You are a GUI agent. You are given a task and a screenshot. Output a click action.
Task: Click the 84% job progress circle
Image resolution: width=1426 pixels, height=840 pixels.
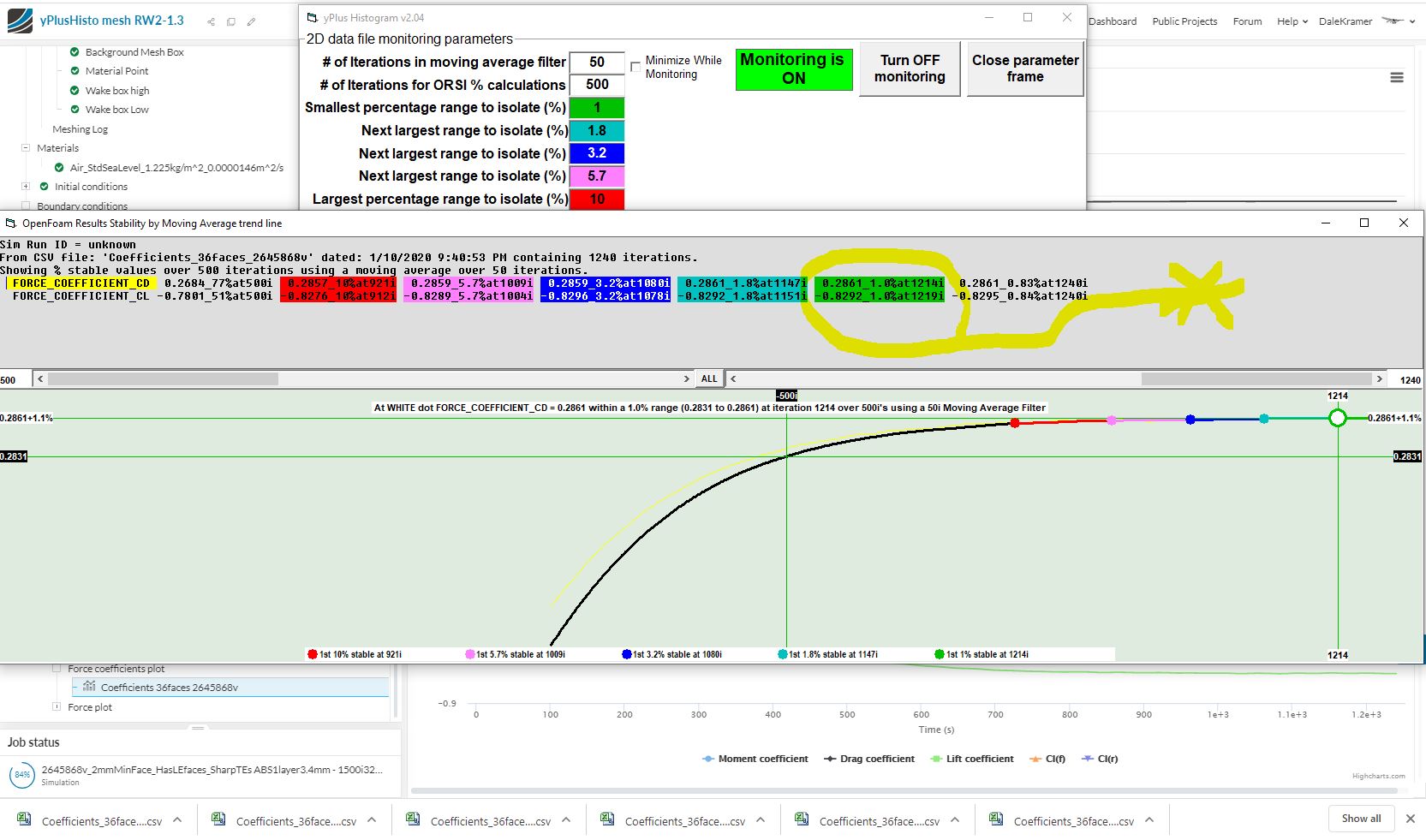point(21,775)
